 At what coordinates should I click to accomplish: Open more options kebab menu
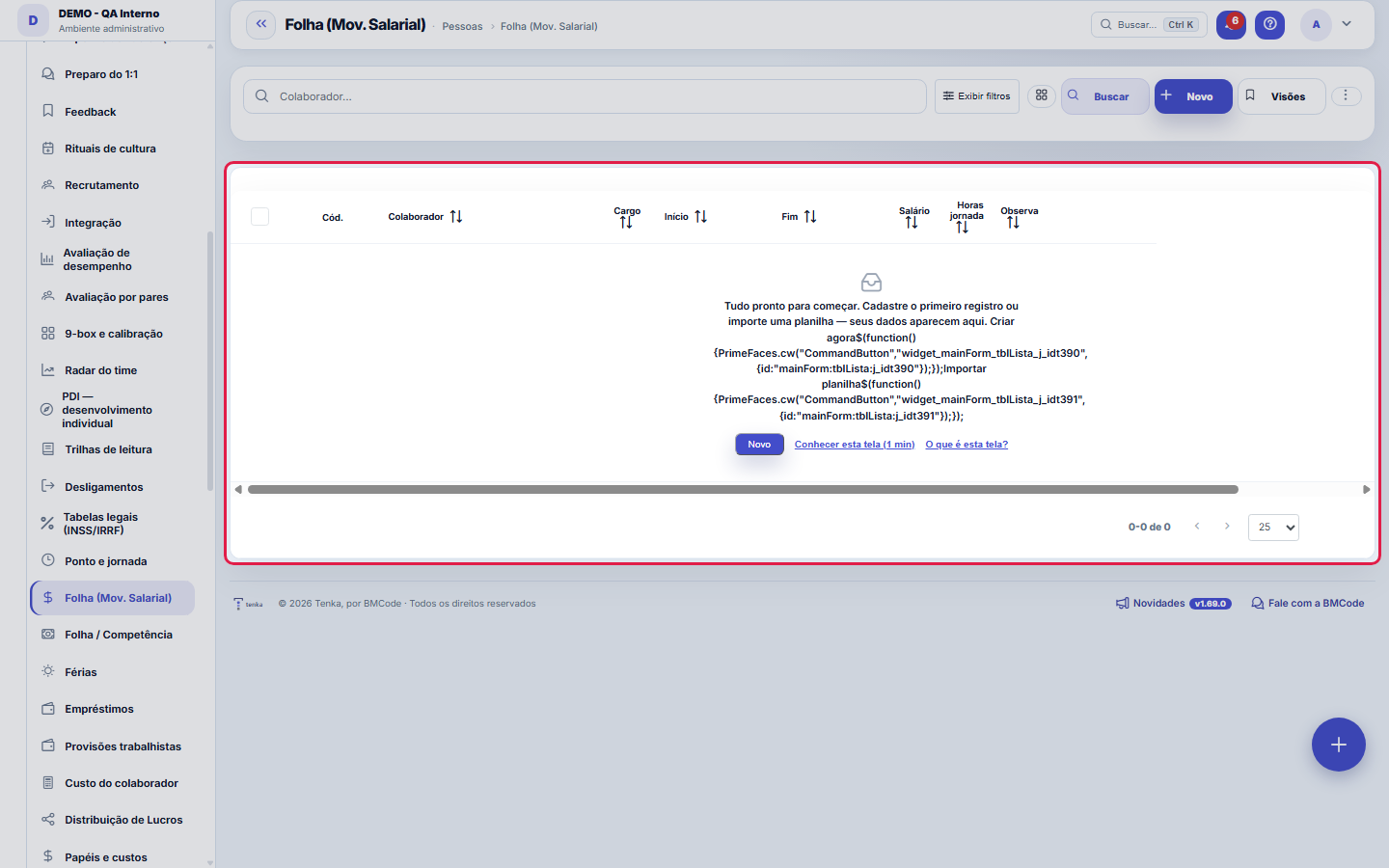(x=1346, y=95)
